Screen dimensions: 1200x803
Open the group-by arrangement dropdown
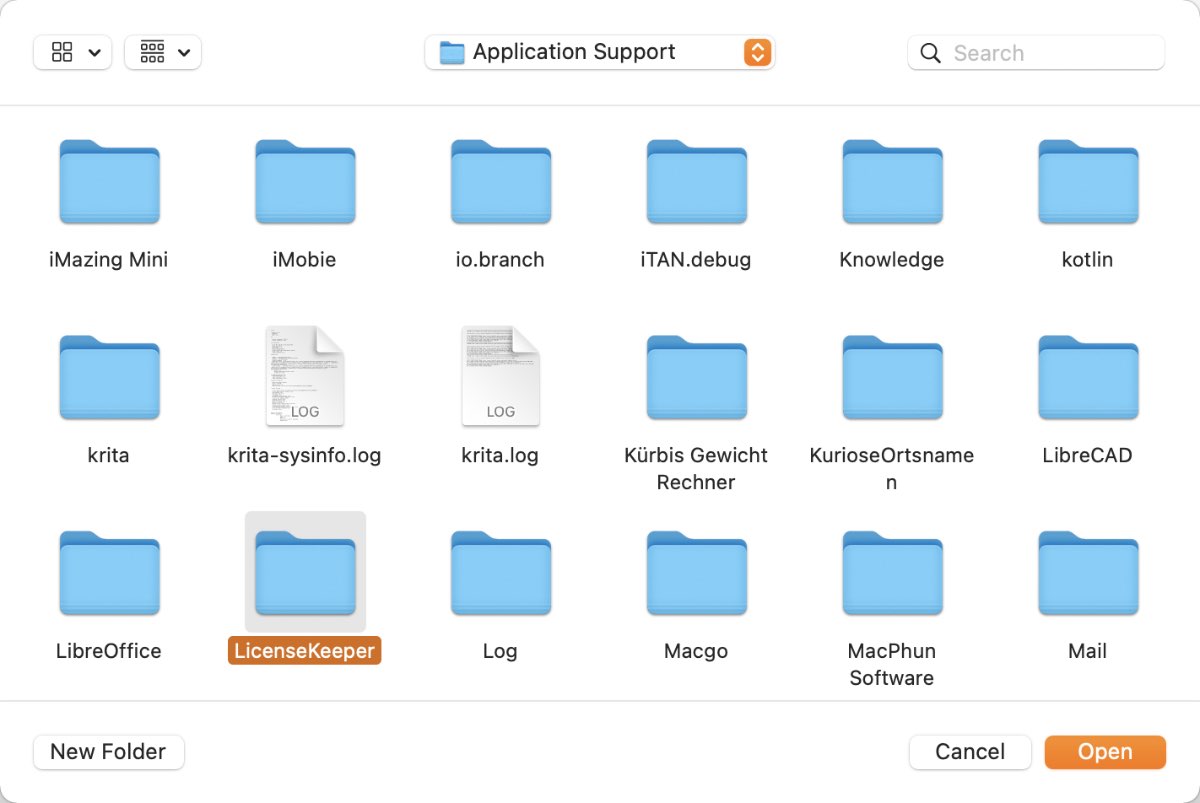[x=163, y=53]
